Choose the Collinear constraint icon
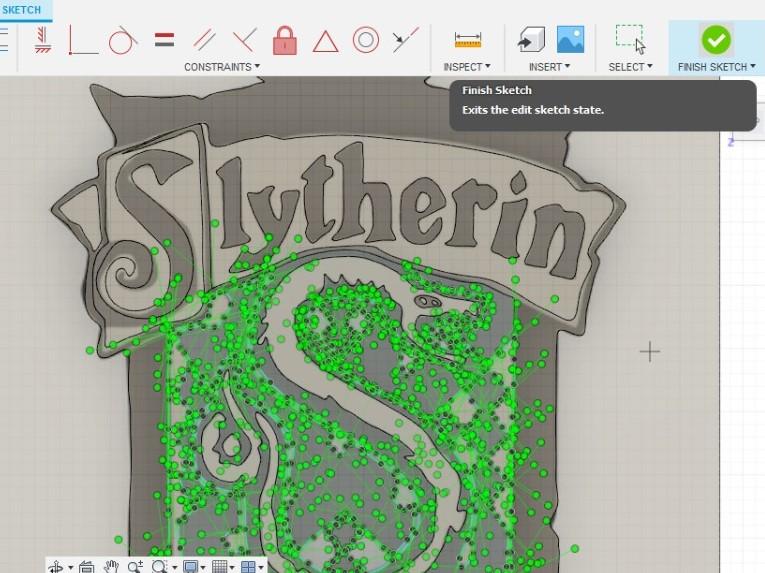The width and height of the screenshot is (765, 573). point(405,40)
